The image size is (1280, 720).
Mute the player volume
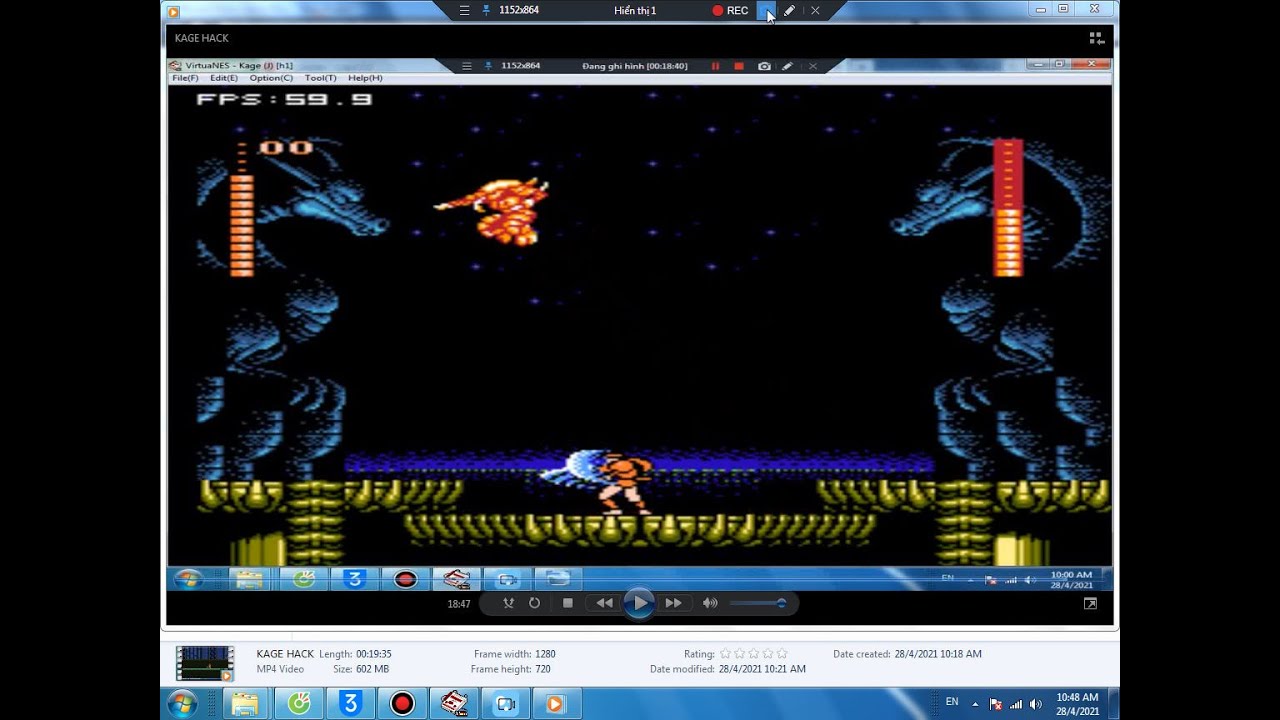(710, 603)
